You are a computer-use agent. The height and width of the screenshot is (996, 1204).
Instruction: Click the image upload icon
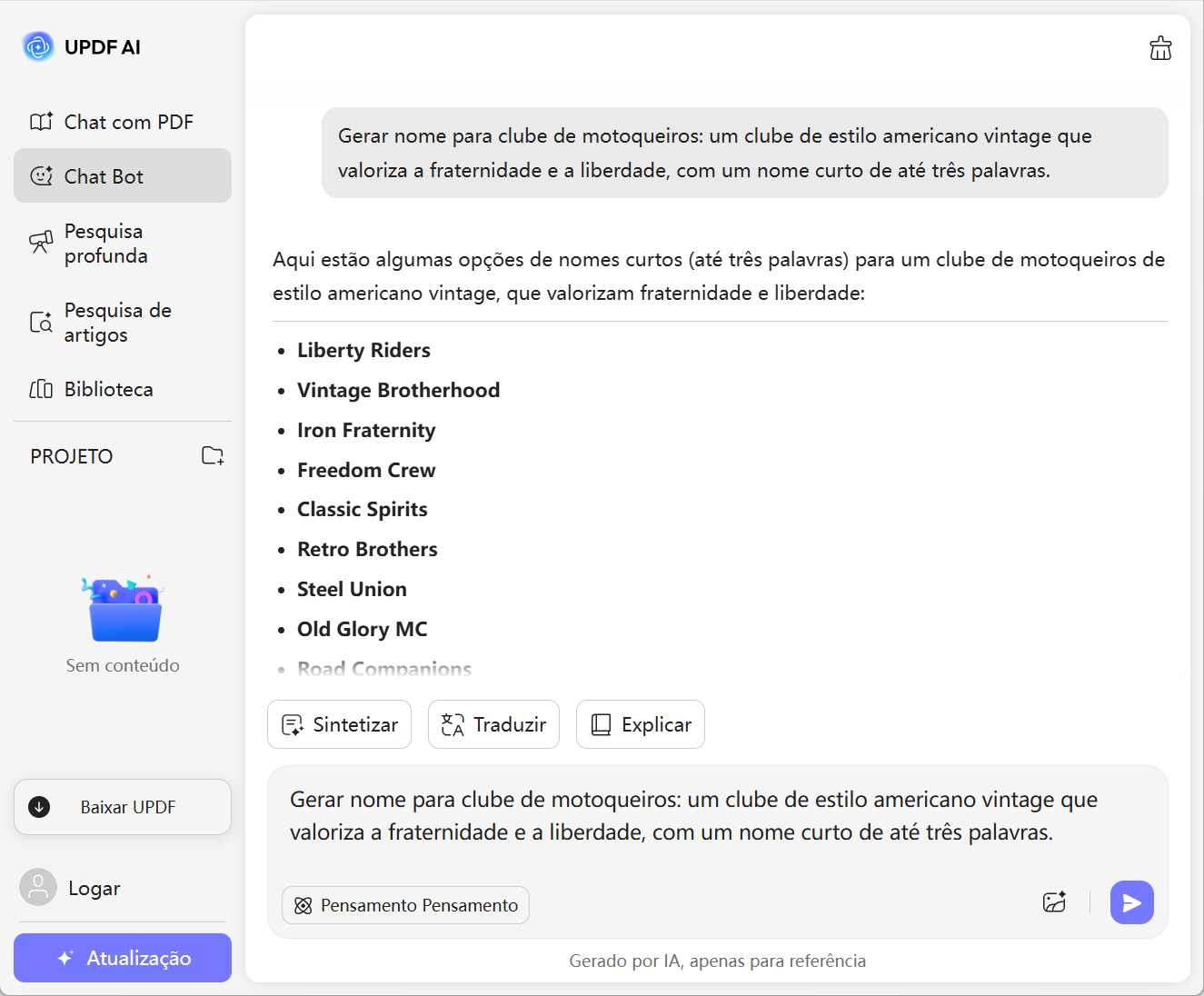point(1054,902)
